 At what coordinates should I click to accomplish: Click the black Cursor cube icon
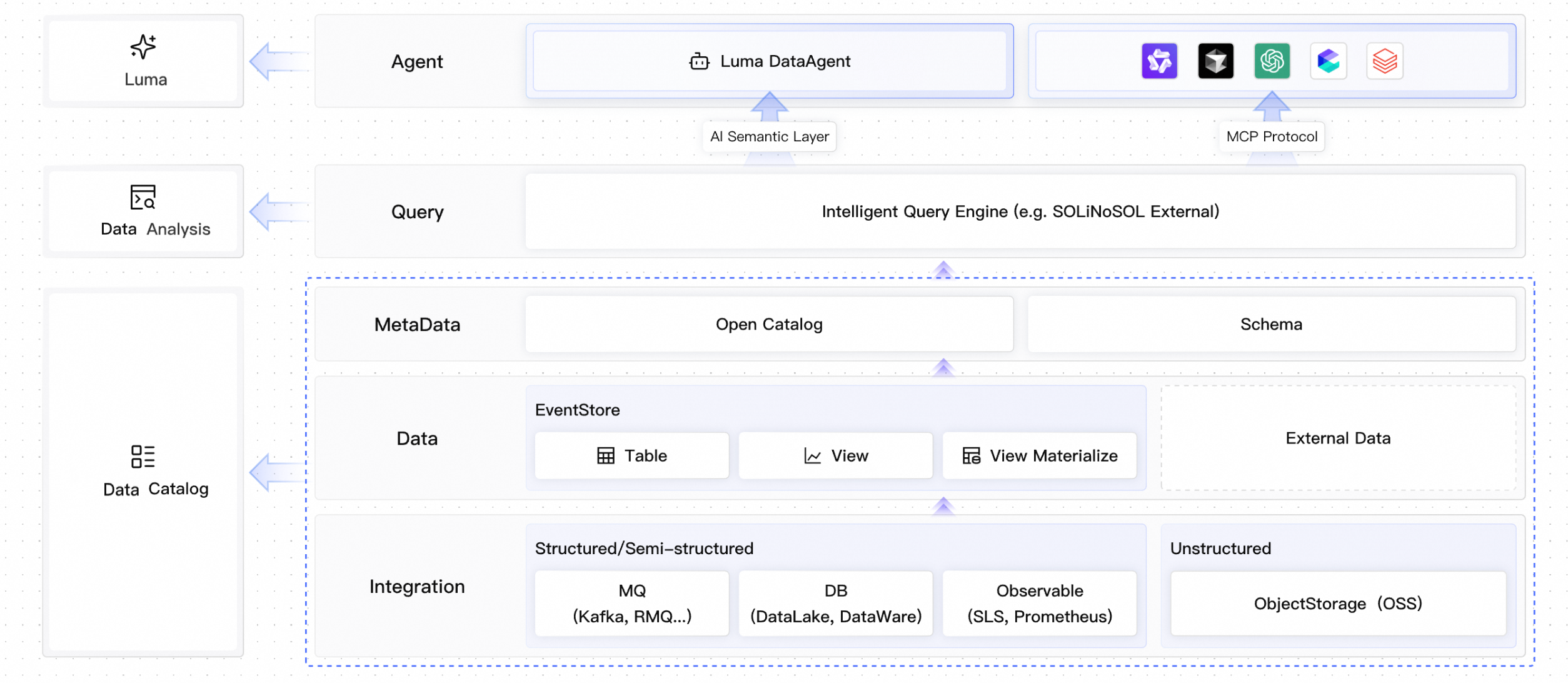pos(1215,61)
